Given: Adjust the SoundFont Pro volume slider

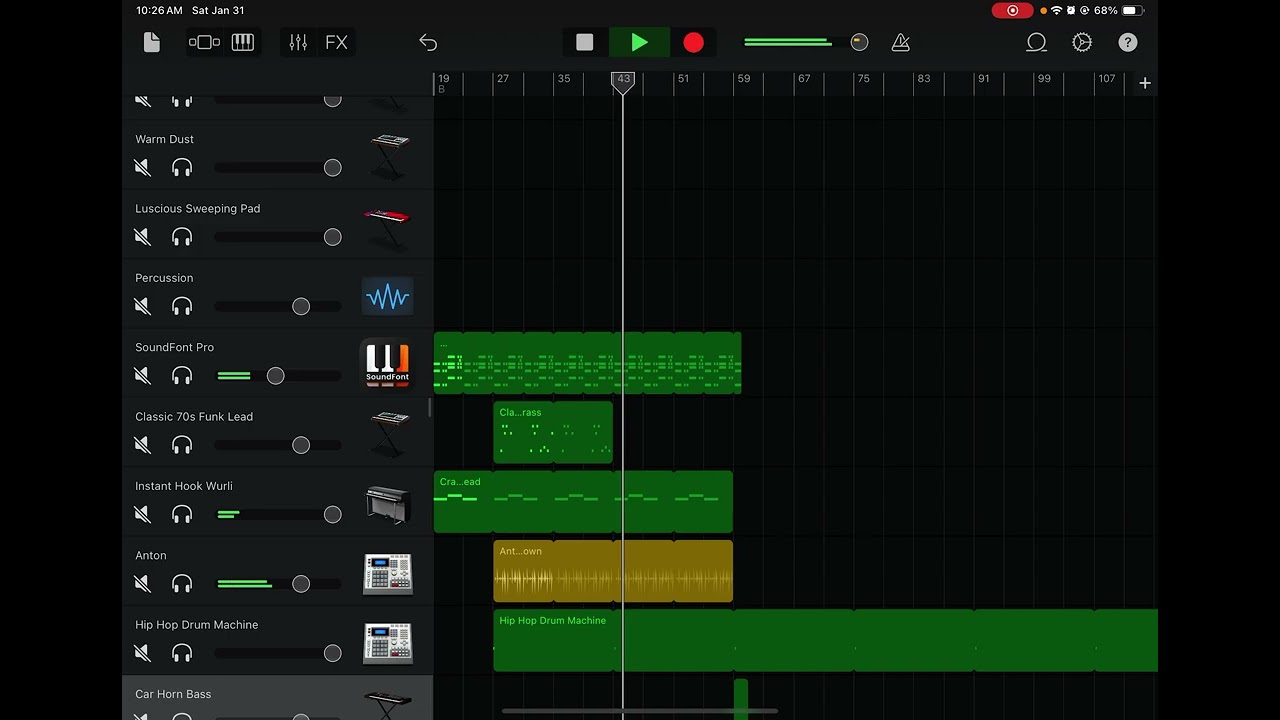Looking at the screenshot, I should click(279, 376).
